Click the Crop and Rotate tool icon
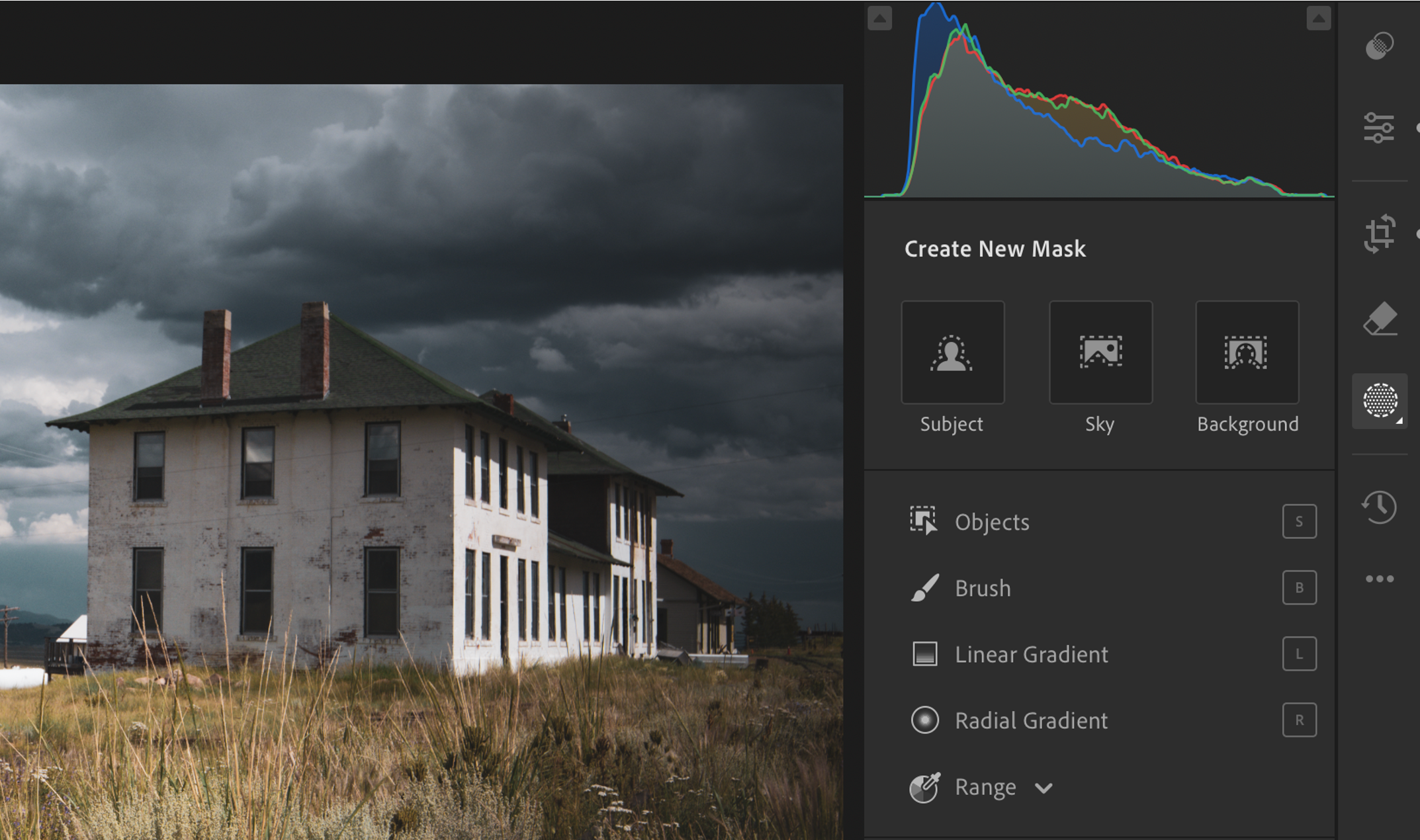 (1381, 232)
